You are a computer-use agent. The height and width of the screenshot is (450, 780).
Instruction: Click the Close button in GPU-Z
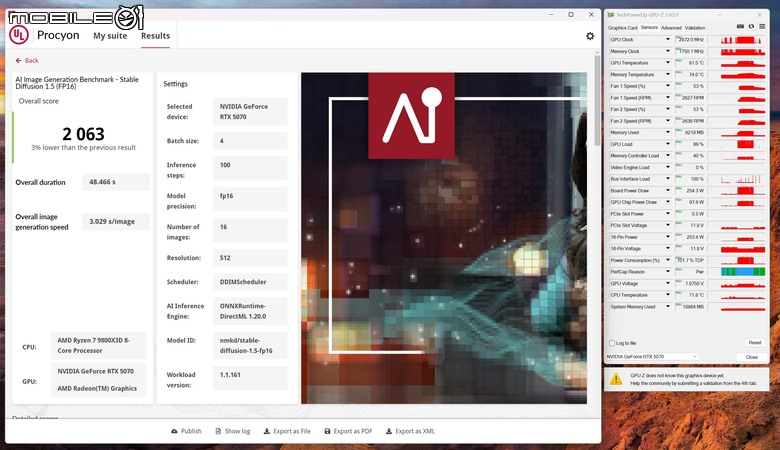coord(751,357)
